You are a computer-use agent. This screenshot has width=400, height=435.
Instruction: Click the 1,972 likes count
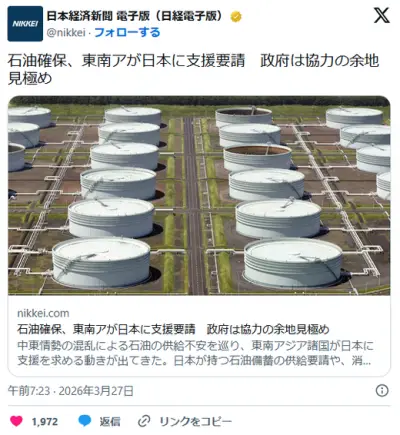[45, 422]
